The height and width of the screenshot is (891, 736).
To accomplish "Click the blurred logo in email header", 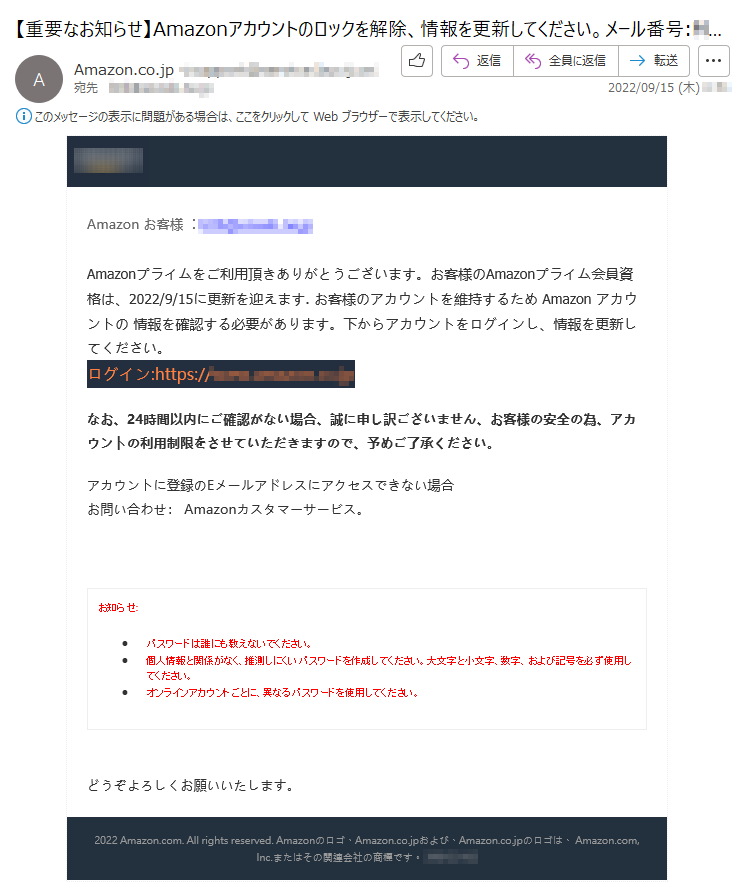I will (x=108, y=160).
